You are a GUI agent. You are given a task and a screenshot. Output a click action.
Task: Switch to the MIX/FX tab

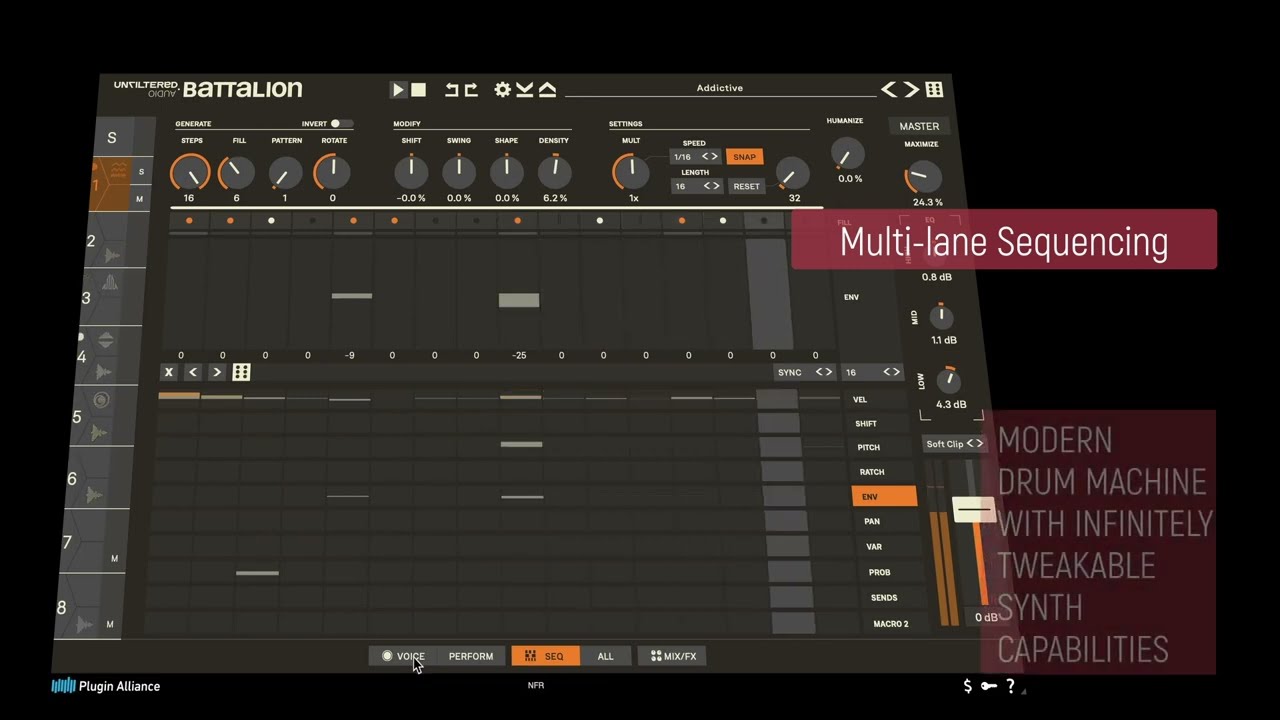[x=673, y=656]
